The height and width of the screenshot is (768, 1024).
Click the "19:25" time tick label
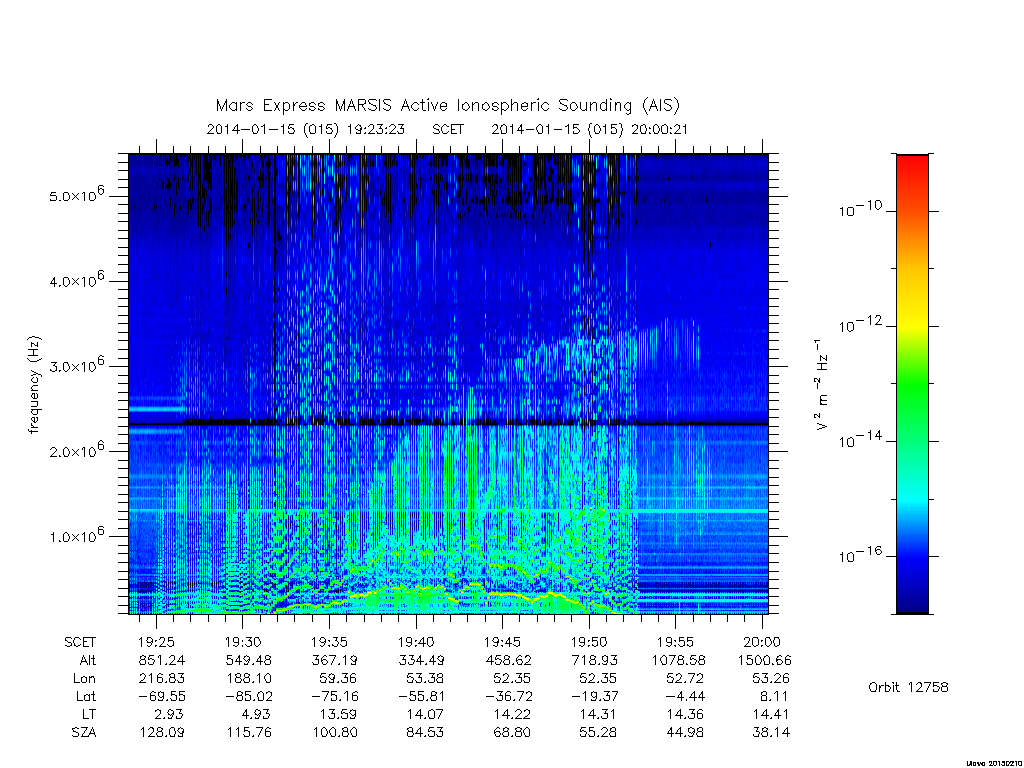[x=157, y=643]
